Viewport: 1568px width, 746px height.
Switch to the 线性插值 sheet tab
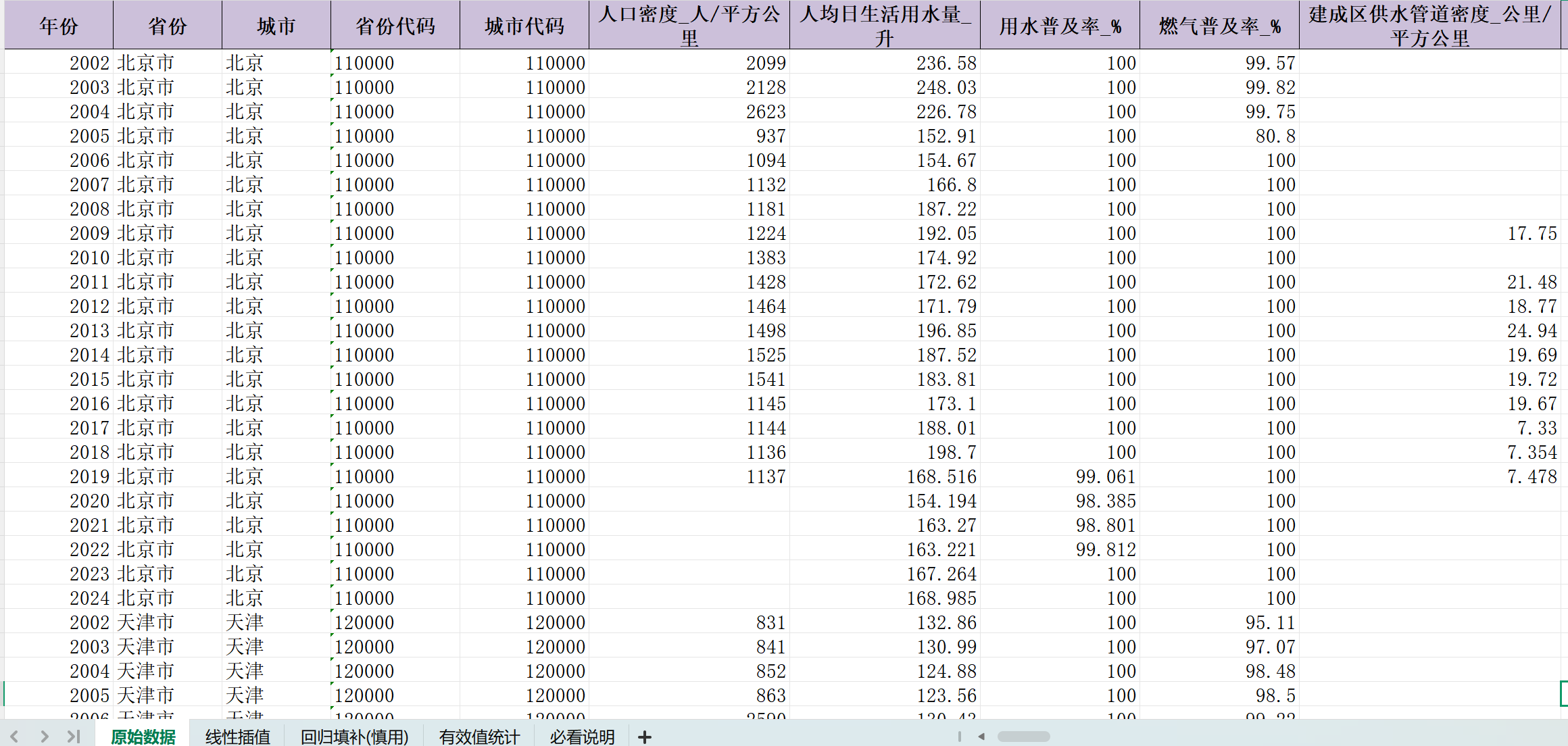(237, 737)
